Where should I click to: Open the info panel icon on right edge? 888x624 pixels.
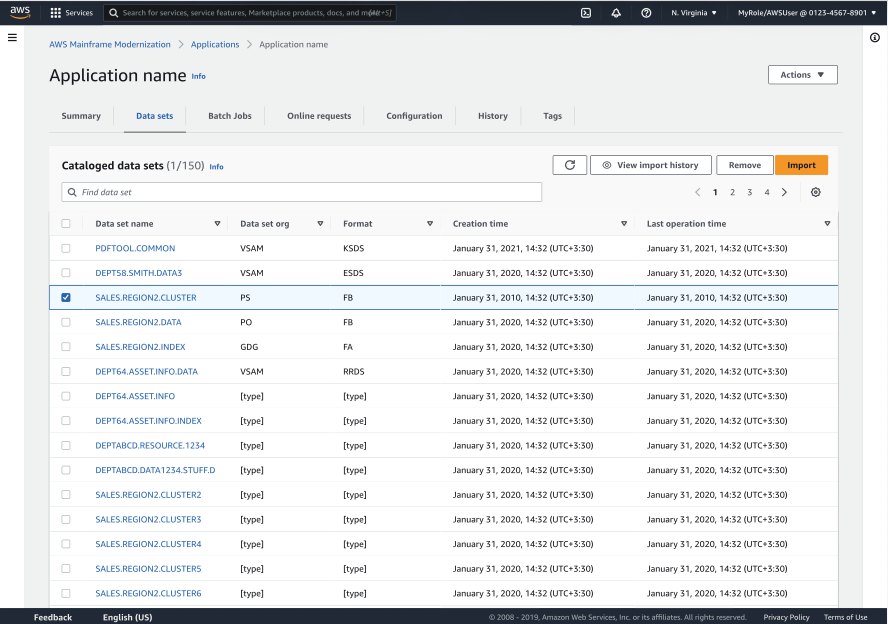click(x=875, y=37)
